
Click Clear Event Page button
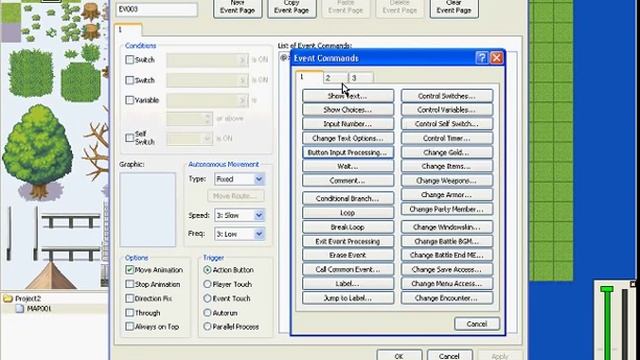[x=454, y=8]
